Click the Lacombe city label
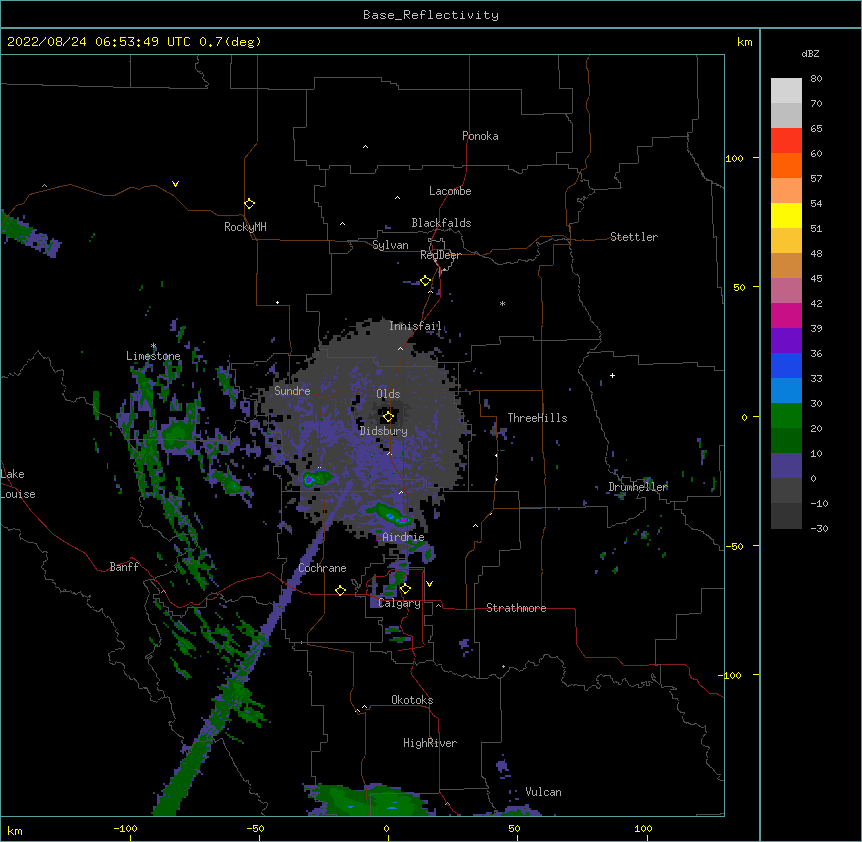Image resolution: width=862 pixels, height=842 pixels. click(450, 191)
